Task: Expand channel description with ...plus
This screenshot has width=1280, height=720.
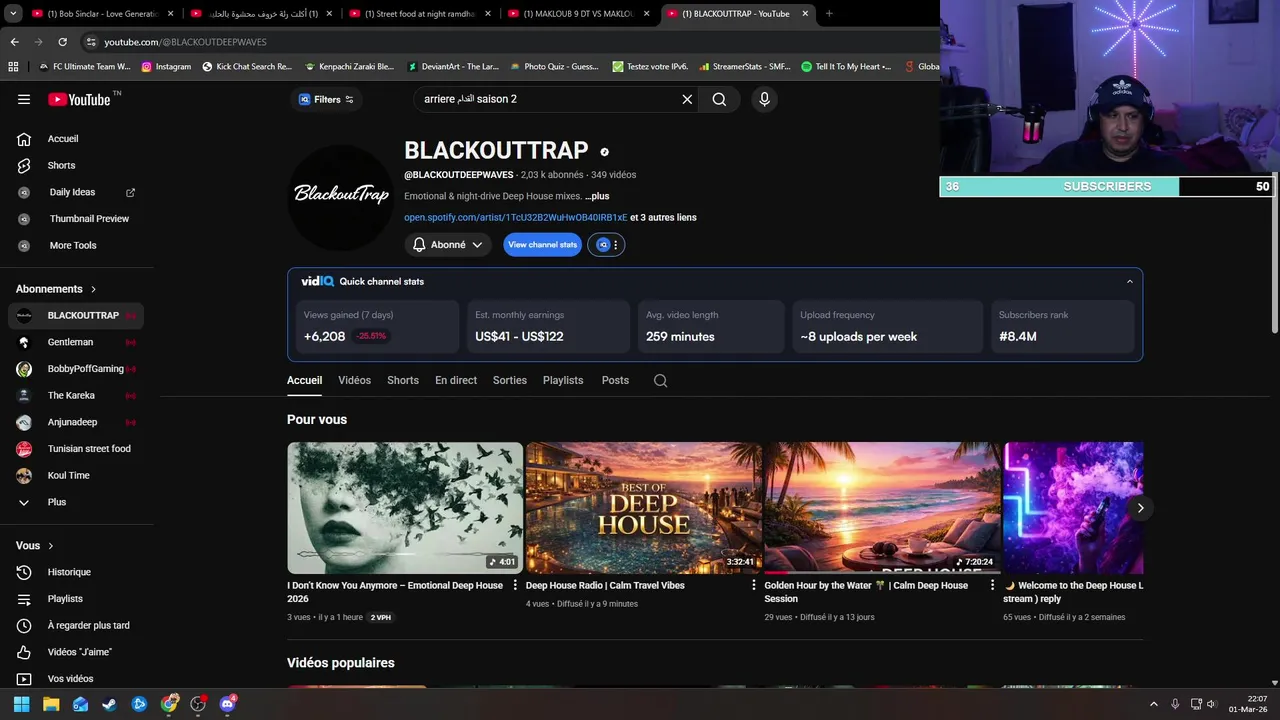Action: click(x=597, y=196)
